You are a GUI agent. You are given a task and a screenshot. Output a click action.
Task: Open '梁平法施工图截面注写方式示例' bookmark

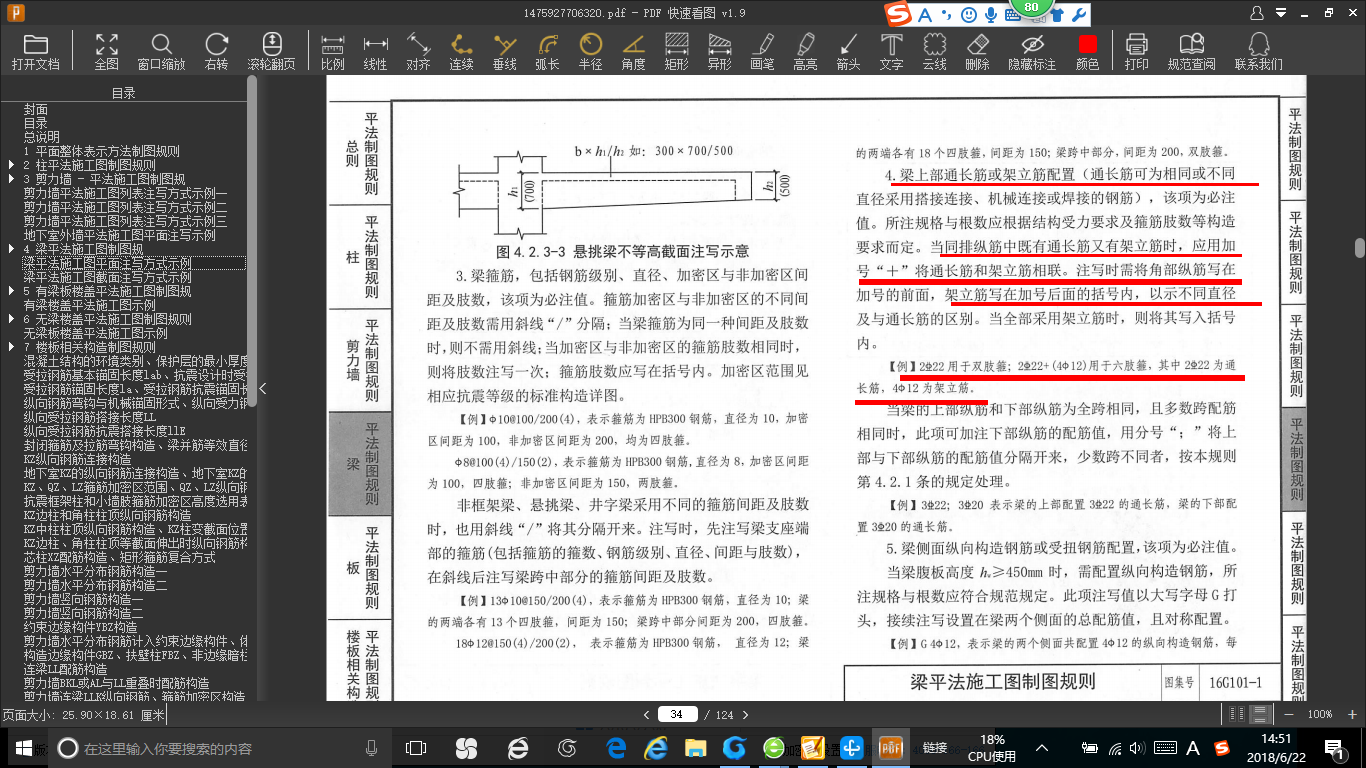pos(107,277)
